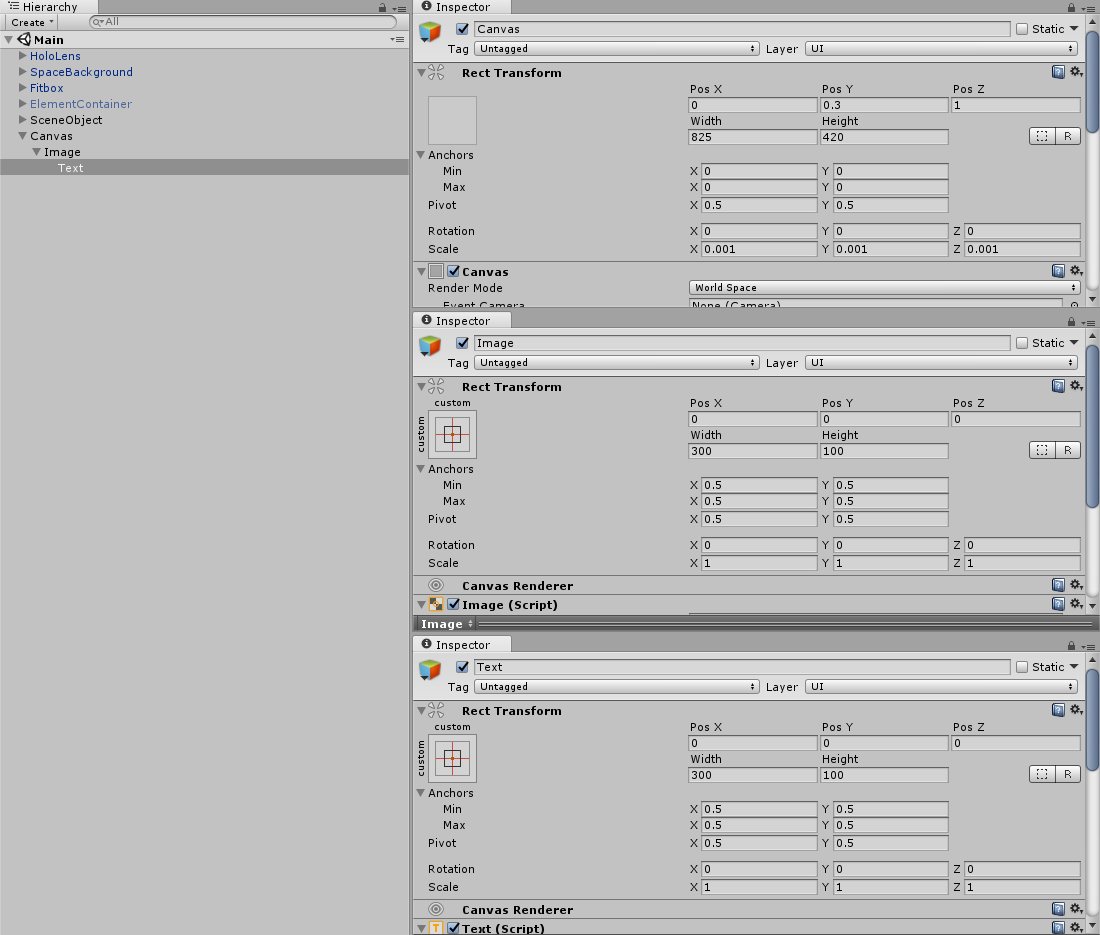The height and width of the screenshot is (935, 1100).
Task: Open Hierarchy panel options menu
Action: (x=399, y=9)
